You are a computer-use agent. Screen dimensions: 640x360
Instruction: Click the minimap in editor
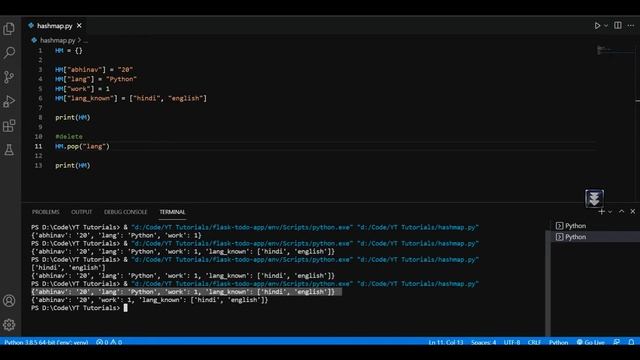(616, 51)
